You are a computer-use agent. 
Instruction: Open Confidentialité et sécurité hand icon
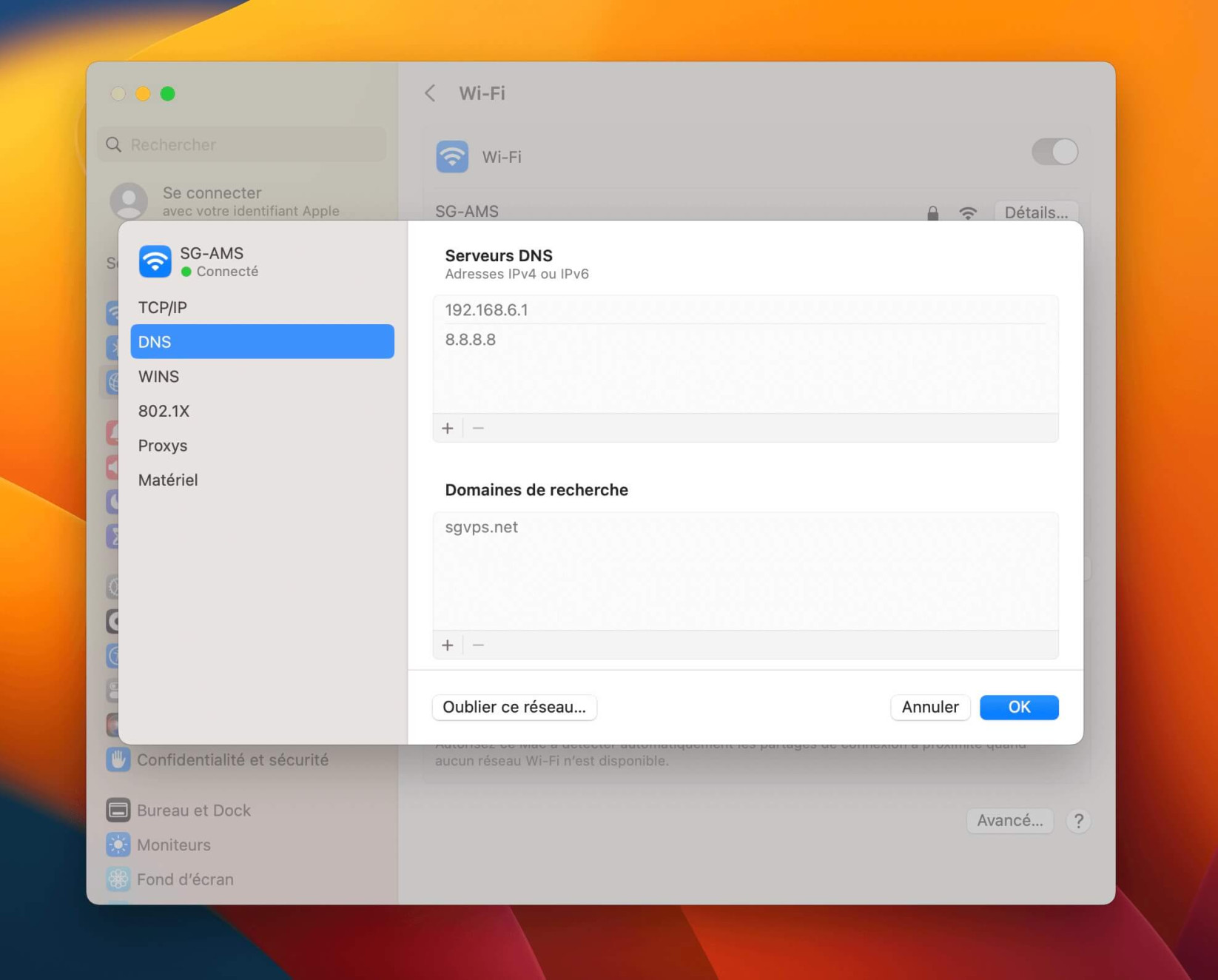click(x=118, y=759)
